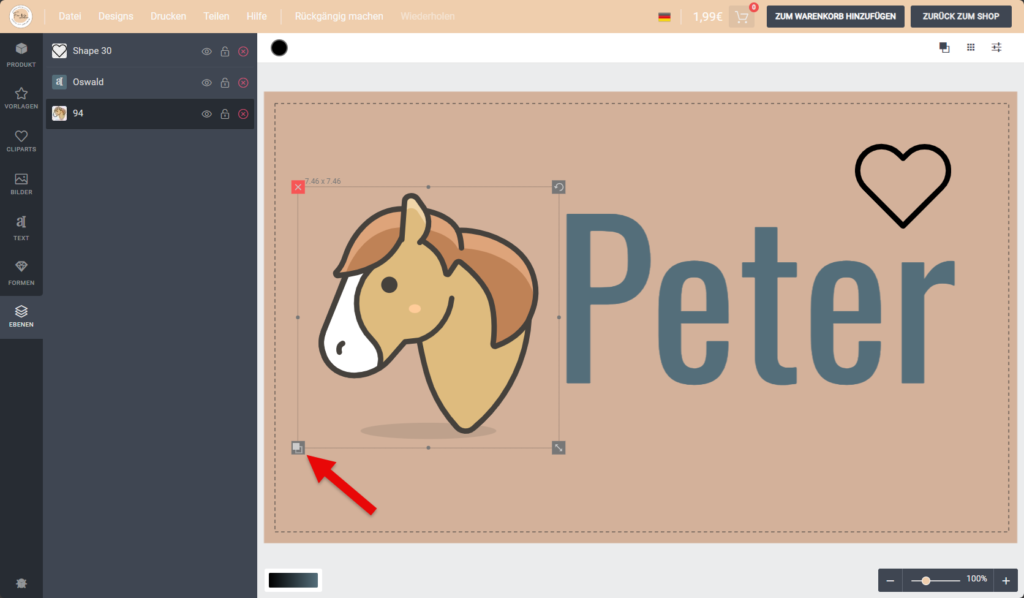This screenshot has height=598, width=1024.
Task: Lock the 94 horse layer
Action: 225,114
